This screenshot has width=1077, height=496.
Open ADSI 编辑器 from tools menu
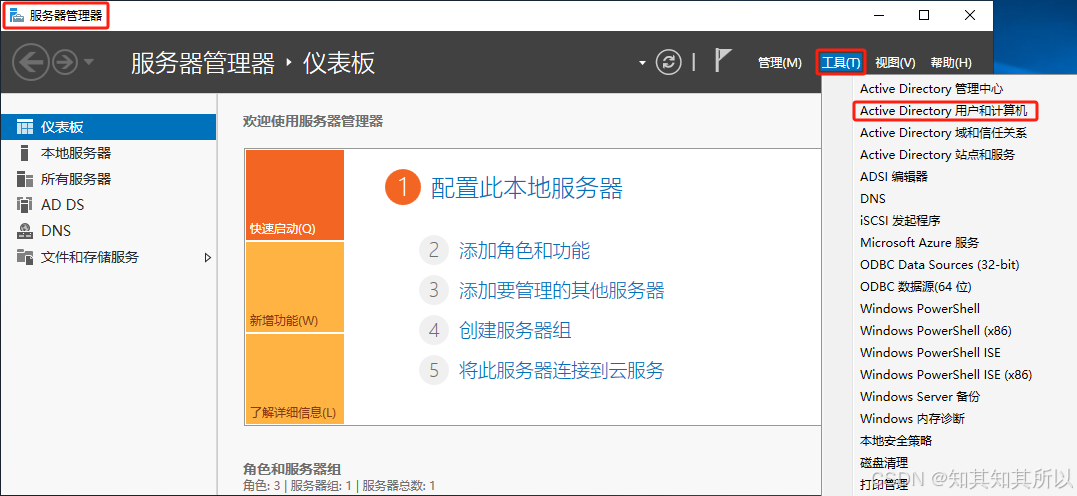click(894, 177)
